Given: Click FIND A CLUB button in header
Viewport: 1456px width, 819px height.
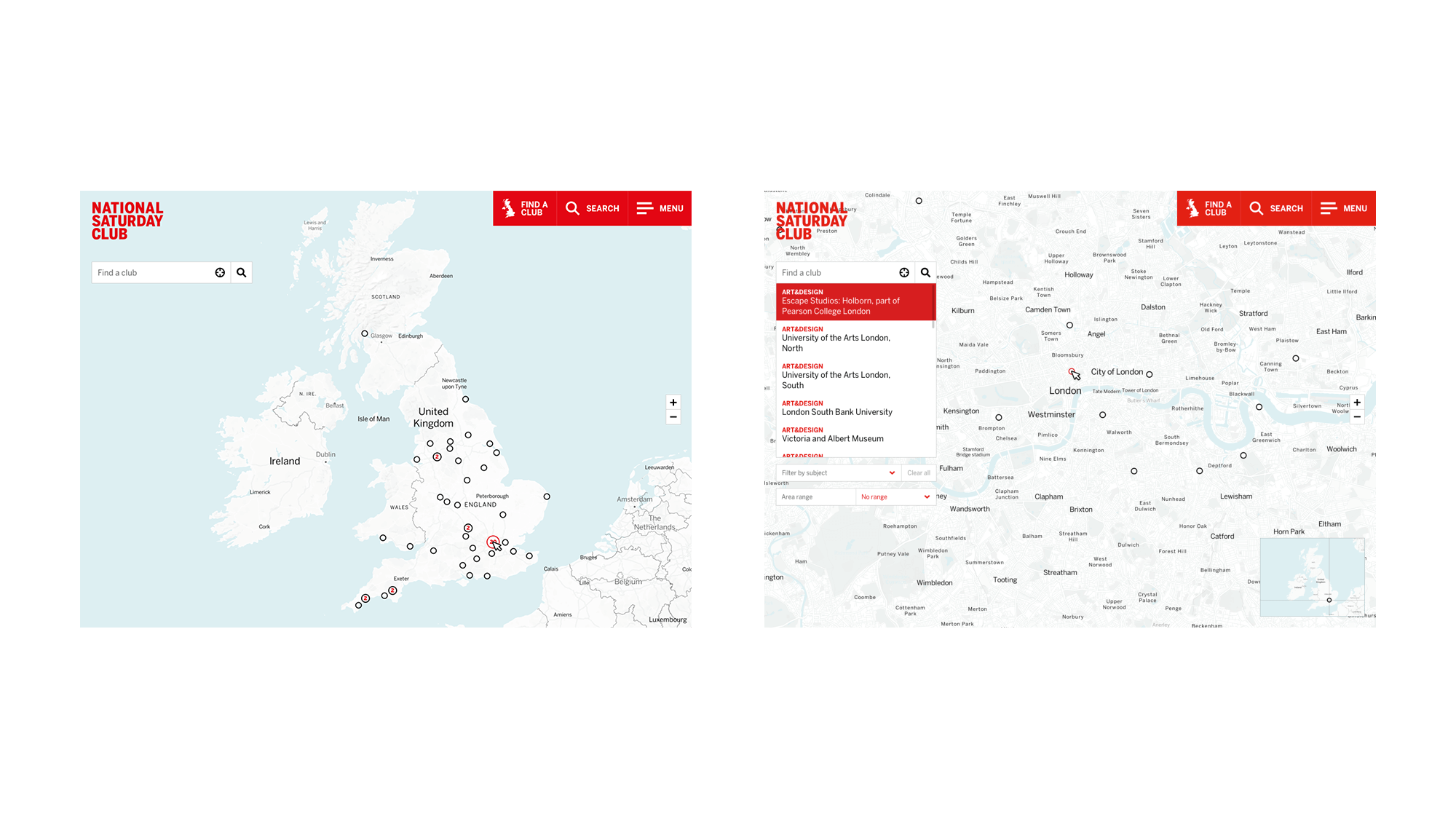Looking at the screenshot, I should coord(526,208).
